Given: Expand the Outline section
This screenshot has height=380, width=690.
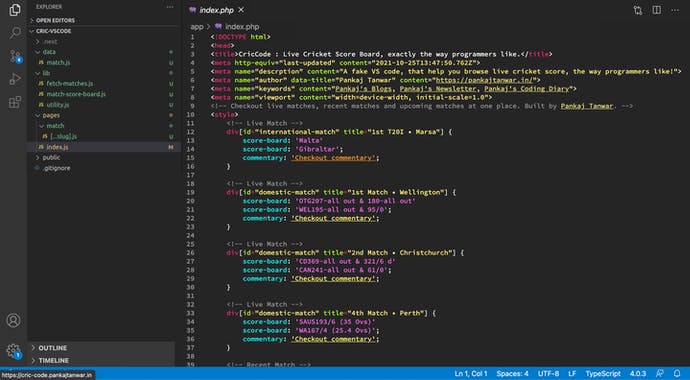Looking at the screenshot, I should pos(102,348).
